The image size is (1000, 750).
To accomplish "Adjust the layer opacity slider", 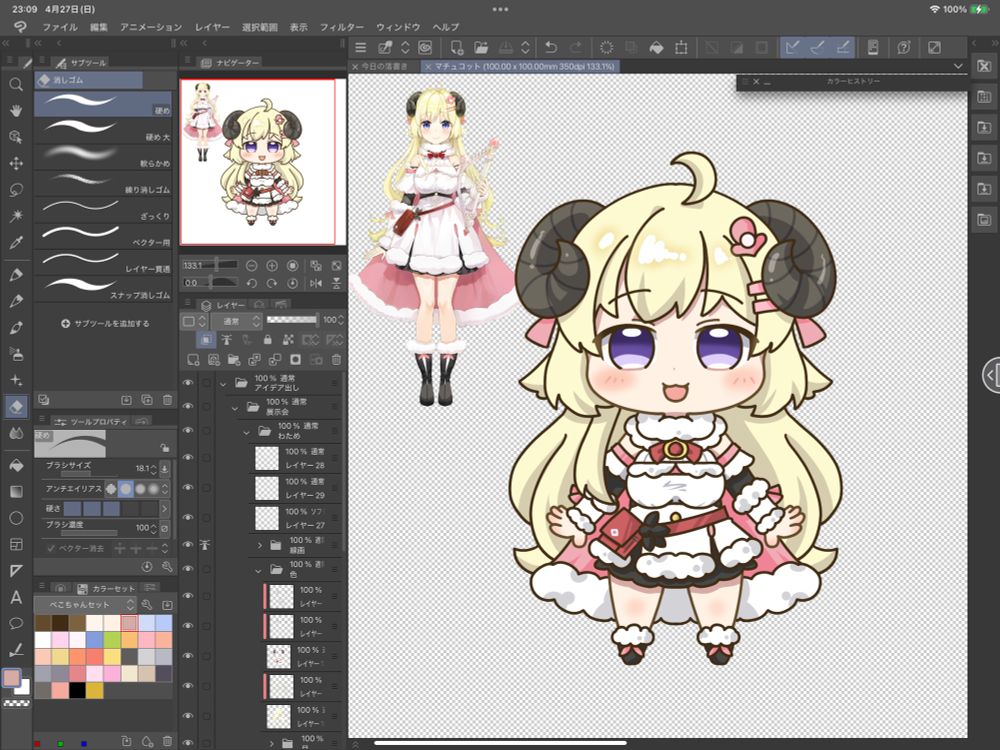I will coord(291,320).
